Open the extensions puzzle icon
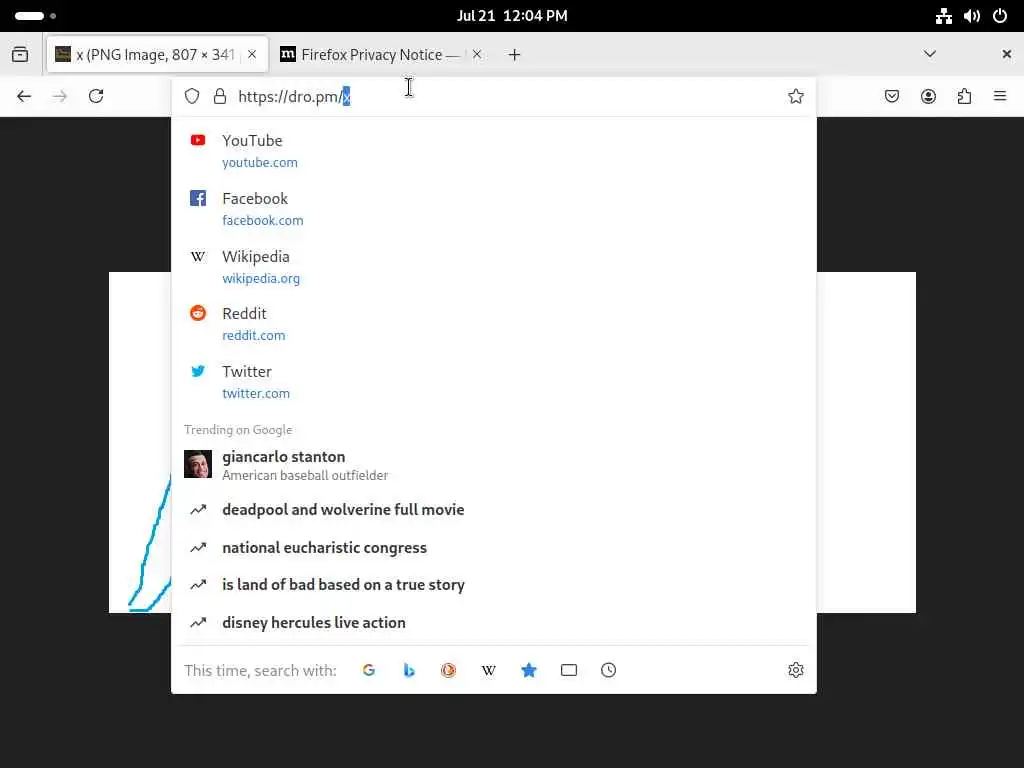This screenshot has height=768, width=1024. (x=964, y=97)
